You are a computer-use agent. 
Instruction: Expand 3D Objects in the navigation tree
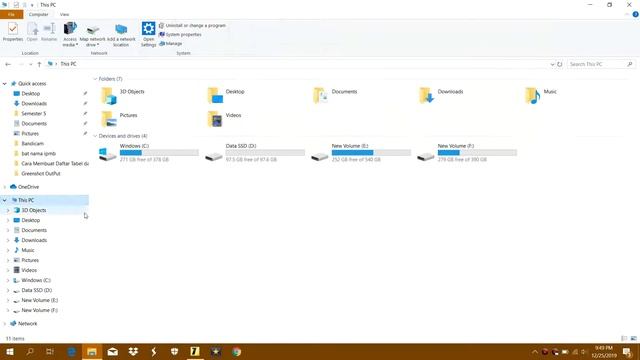pyautogui.click(x=8, y=211)
